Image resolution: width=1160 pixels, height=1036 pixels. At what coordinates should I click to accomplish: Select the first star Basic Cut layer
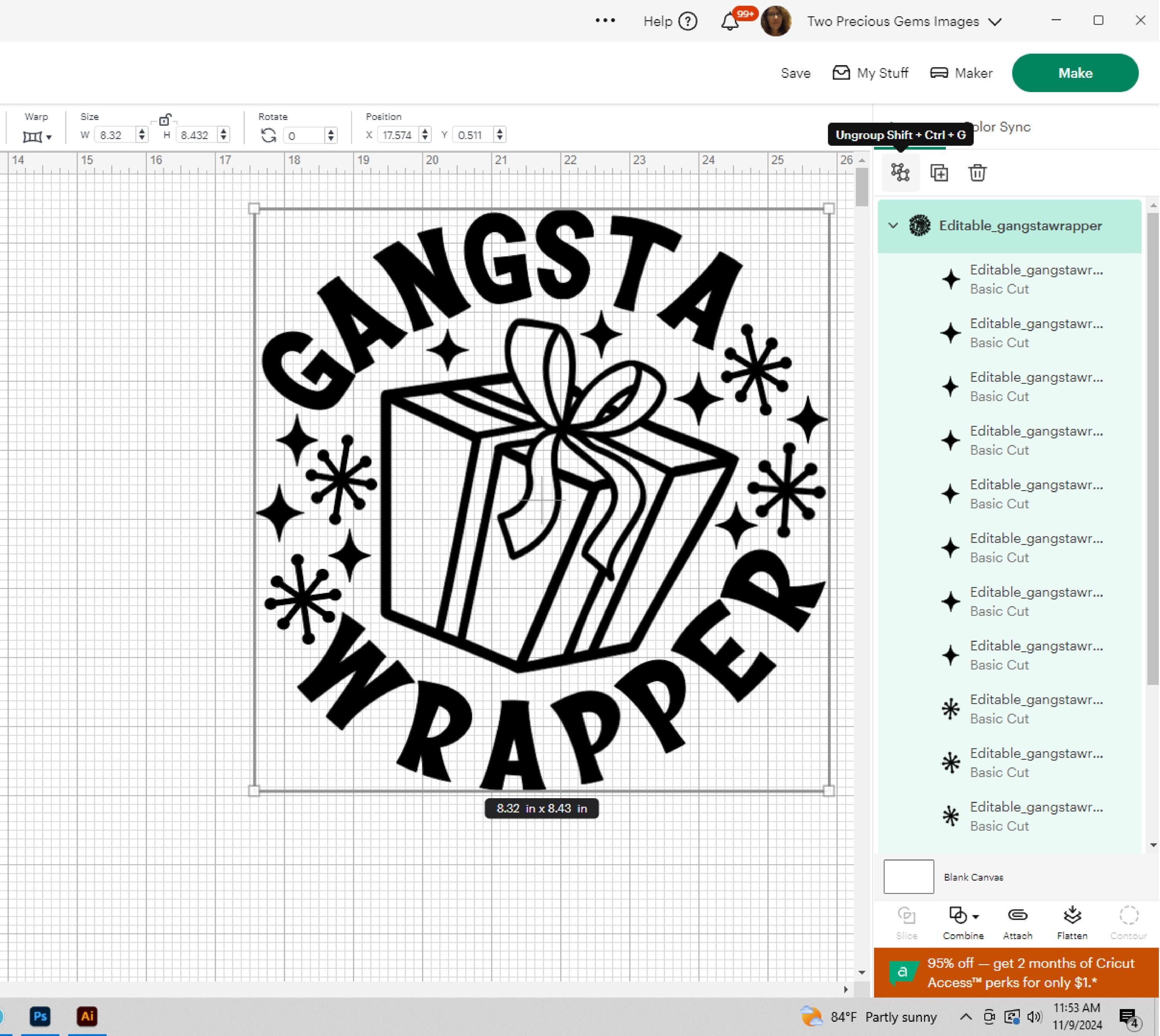point(1009,280)
